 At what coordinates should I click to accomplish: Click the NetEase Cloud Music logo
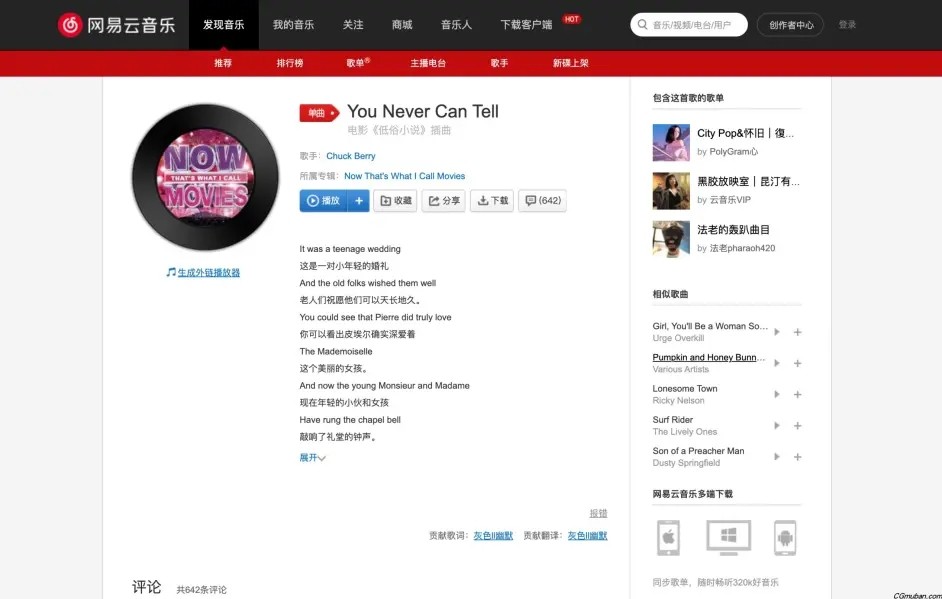tap(117, 25)
